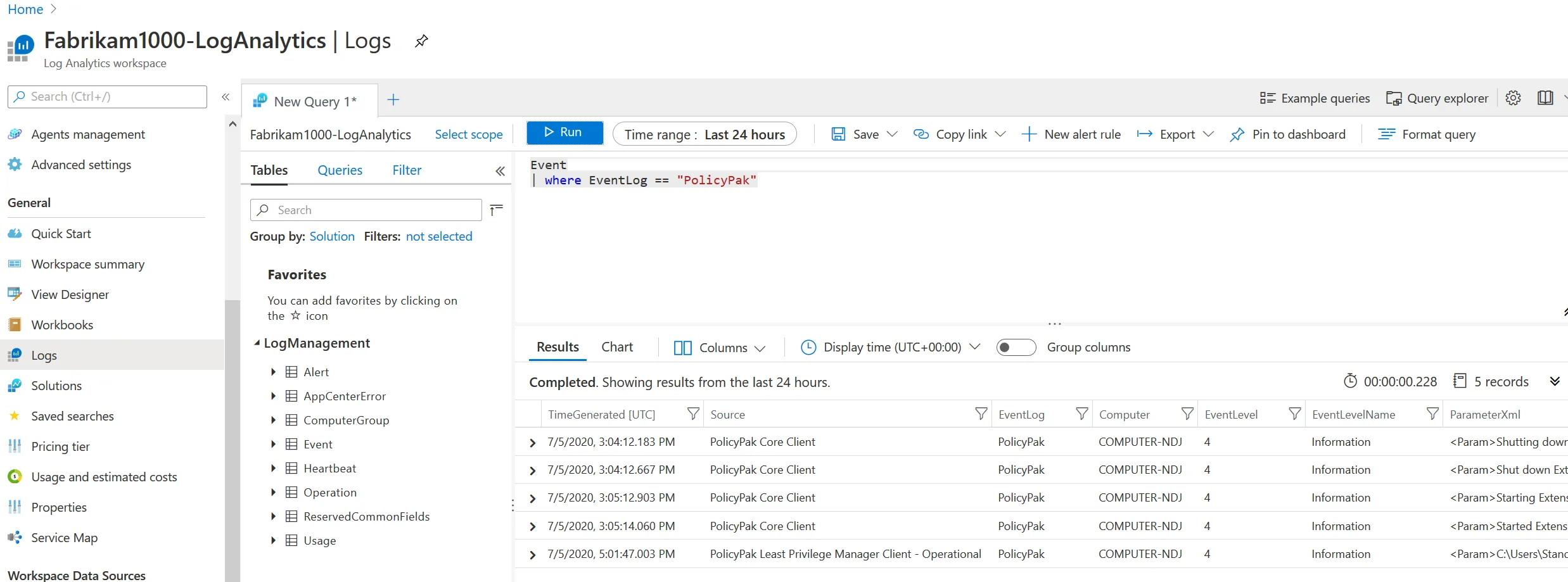1568x582 pixels.
Task: Click the Select scope link
Action: click(468, 134)
